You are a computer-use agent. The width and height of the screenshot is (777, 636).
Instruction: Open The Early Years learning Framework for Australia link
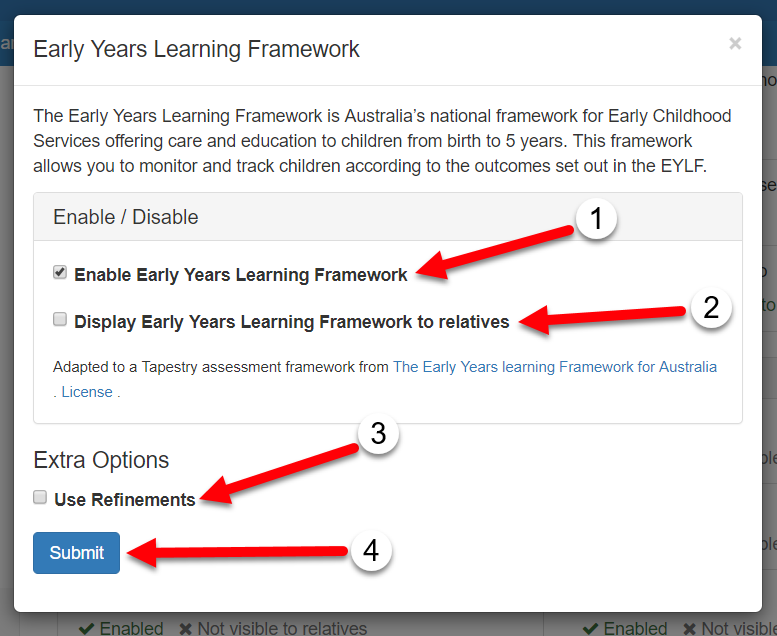(555, 367)
